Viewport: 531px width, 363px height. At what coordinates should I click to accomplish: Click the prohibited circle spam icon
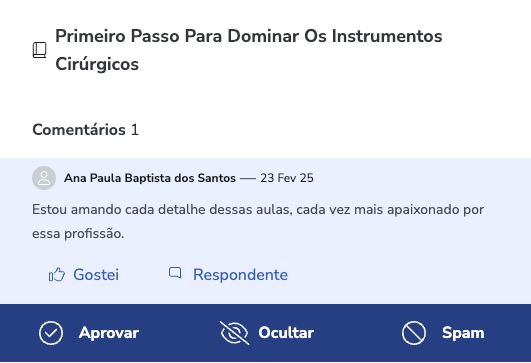tap(414, 333)
